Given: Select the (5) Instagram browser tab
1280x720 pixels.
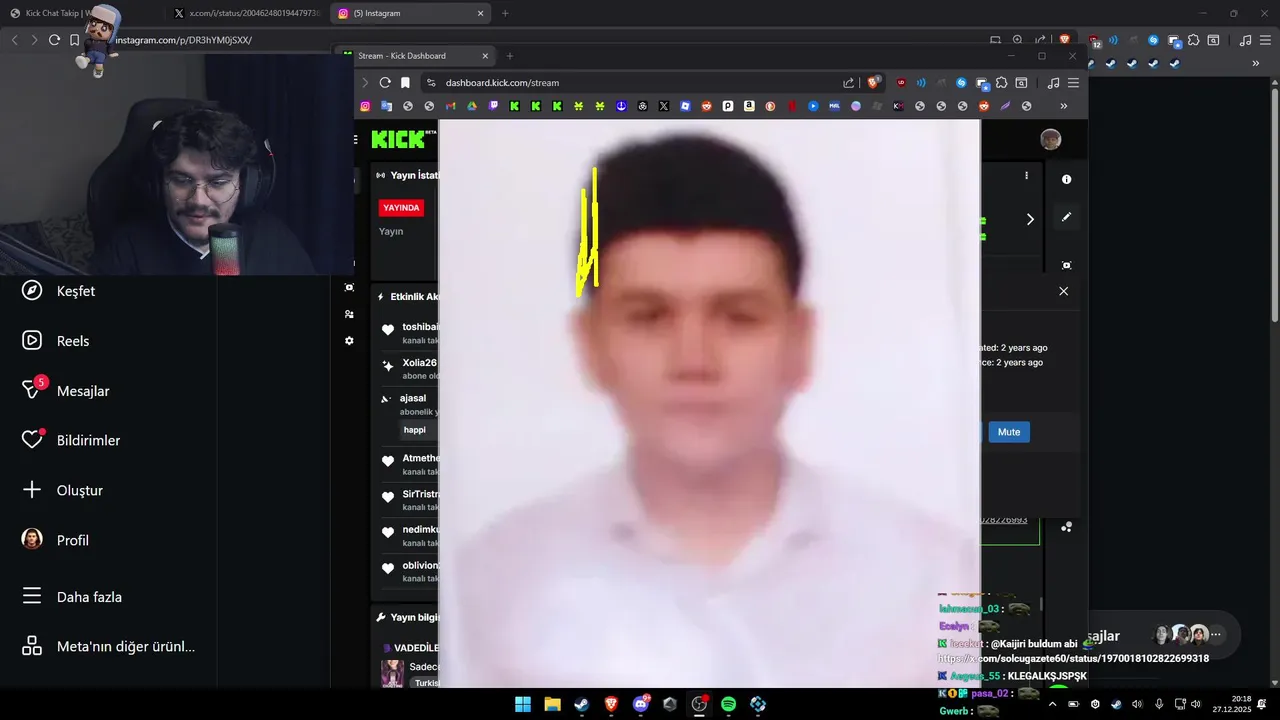Looking at the screenshot, I should [410, 13].
